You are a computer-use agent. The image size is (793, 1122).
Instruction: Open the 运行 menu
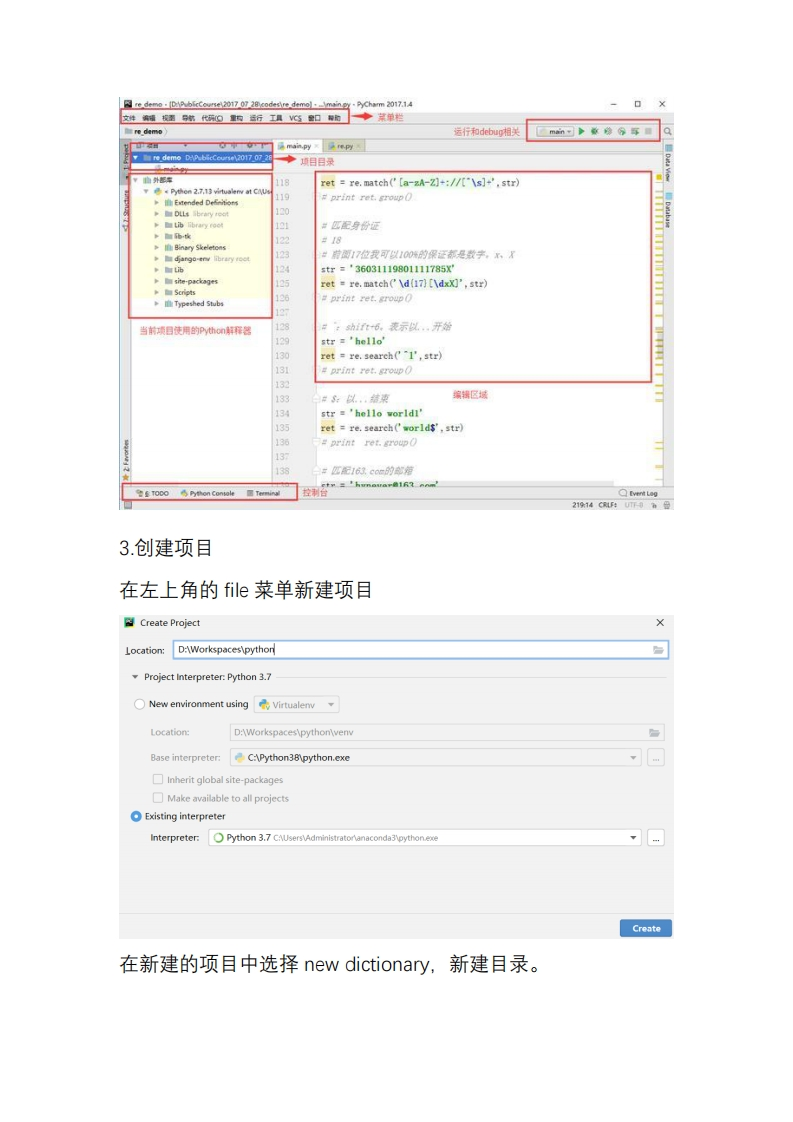256,118
